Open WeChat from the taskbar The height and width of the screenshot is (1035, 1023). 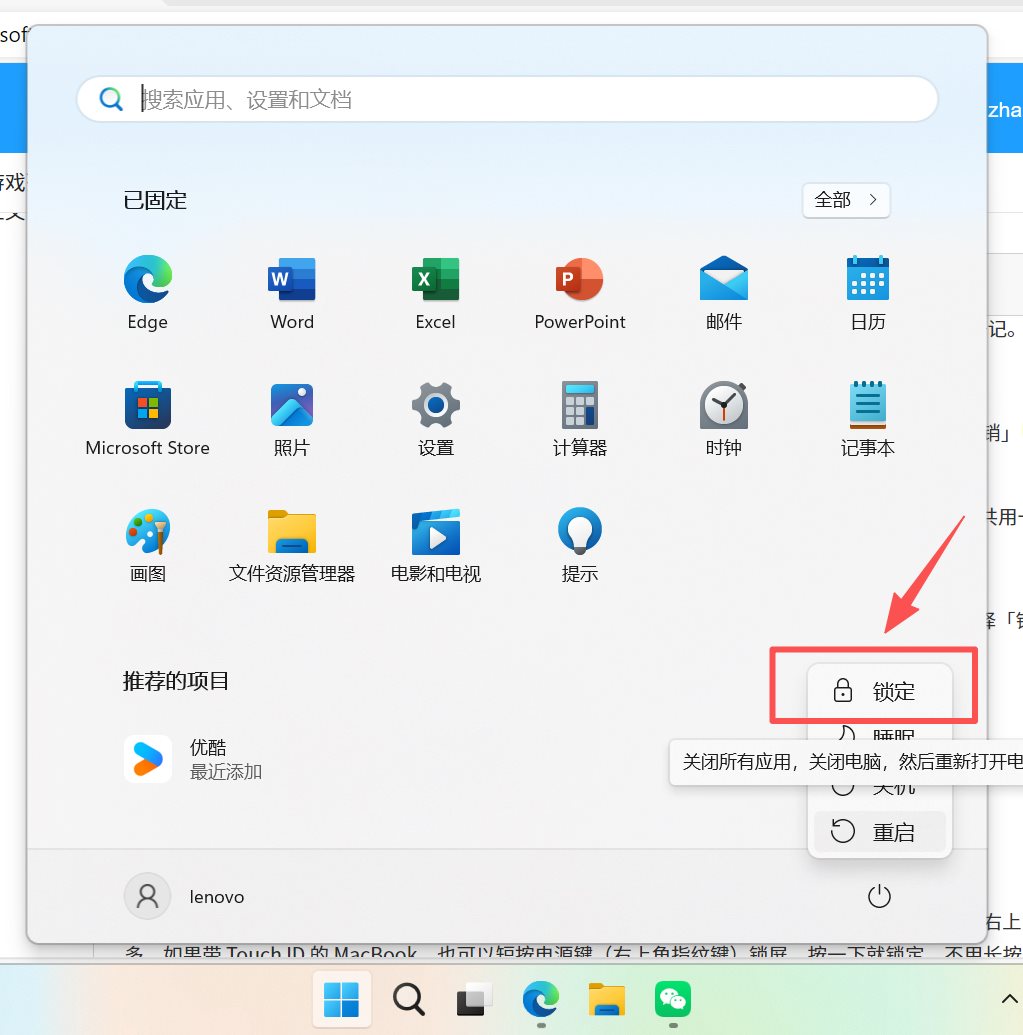pos(673,999)
